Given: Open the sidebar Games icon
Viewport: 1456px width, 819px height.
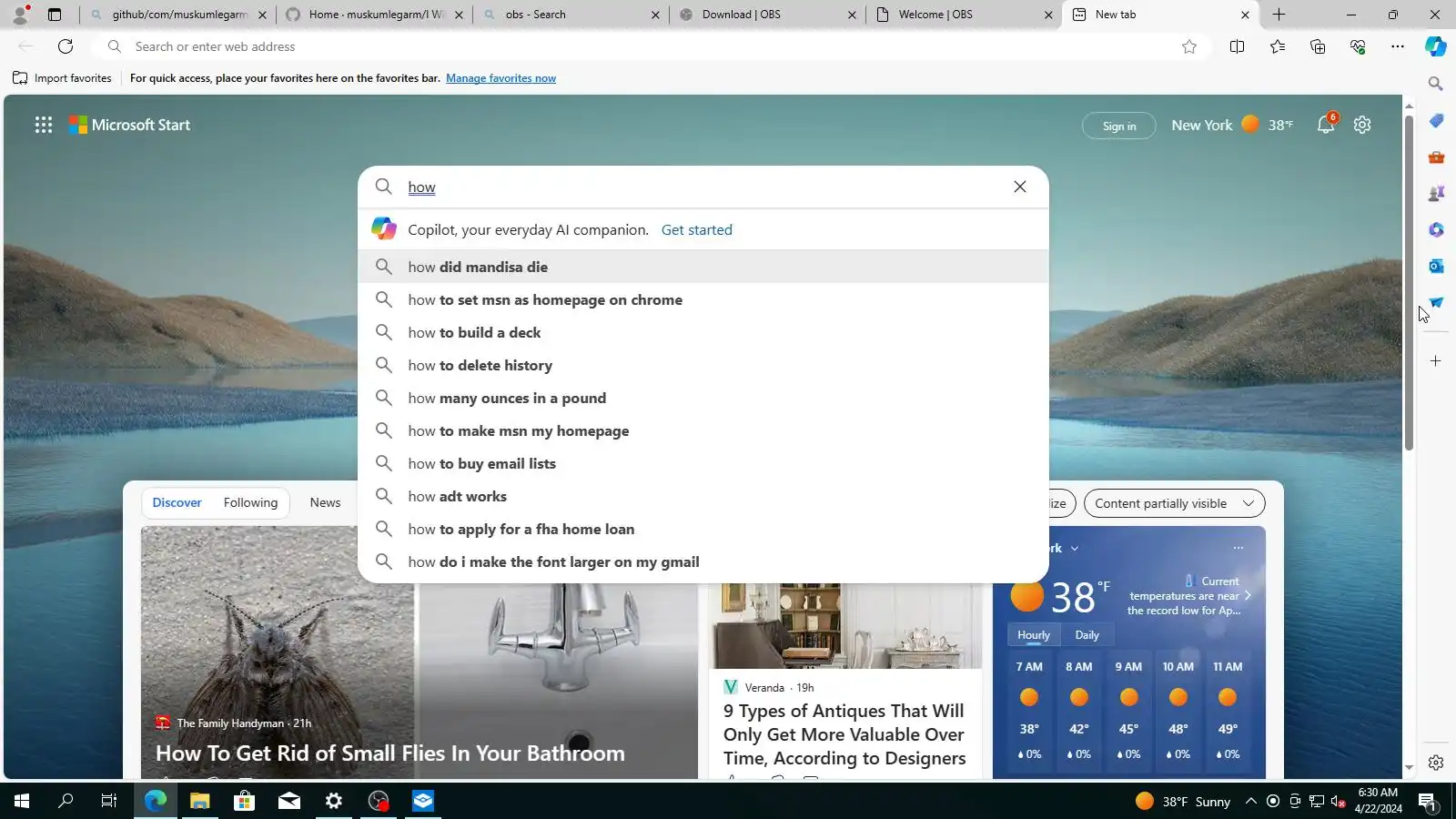Looking at the screenshot, I should click(1436, 194).
